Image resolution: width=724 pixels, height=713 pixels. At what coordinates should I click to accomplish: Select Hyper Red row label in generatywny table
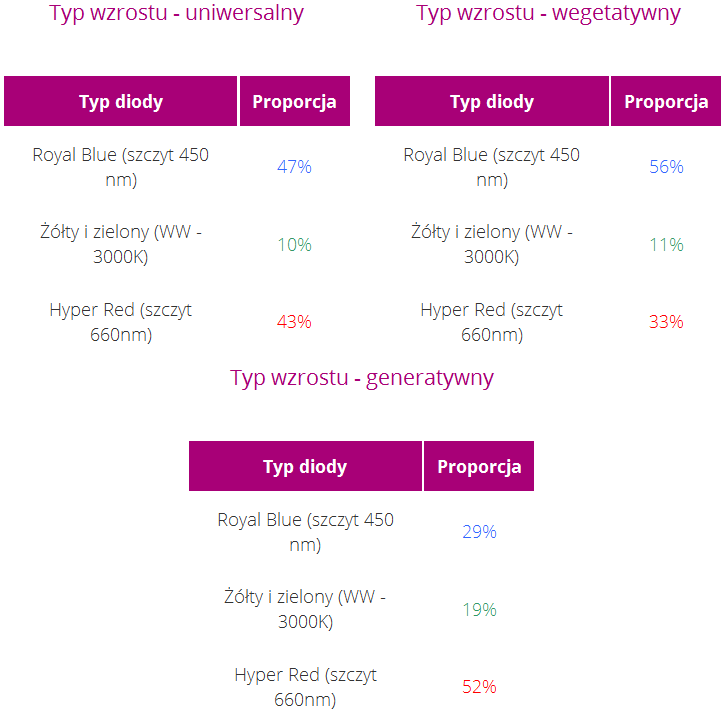306,687
